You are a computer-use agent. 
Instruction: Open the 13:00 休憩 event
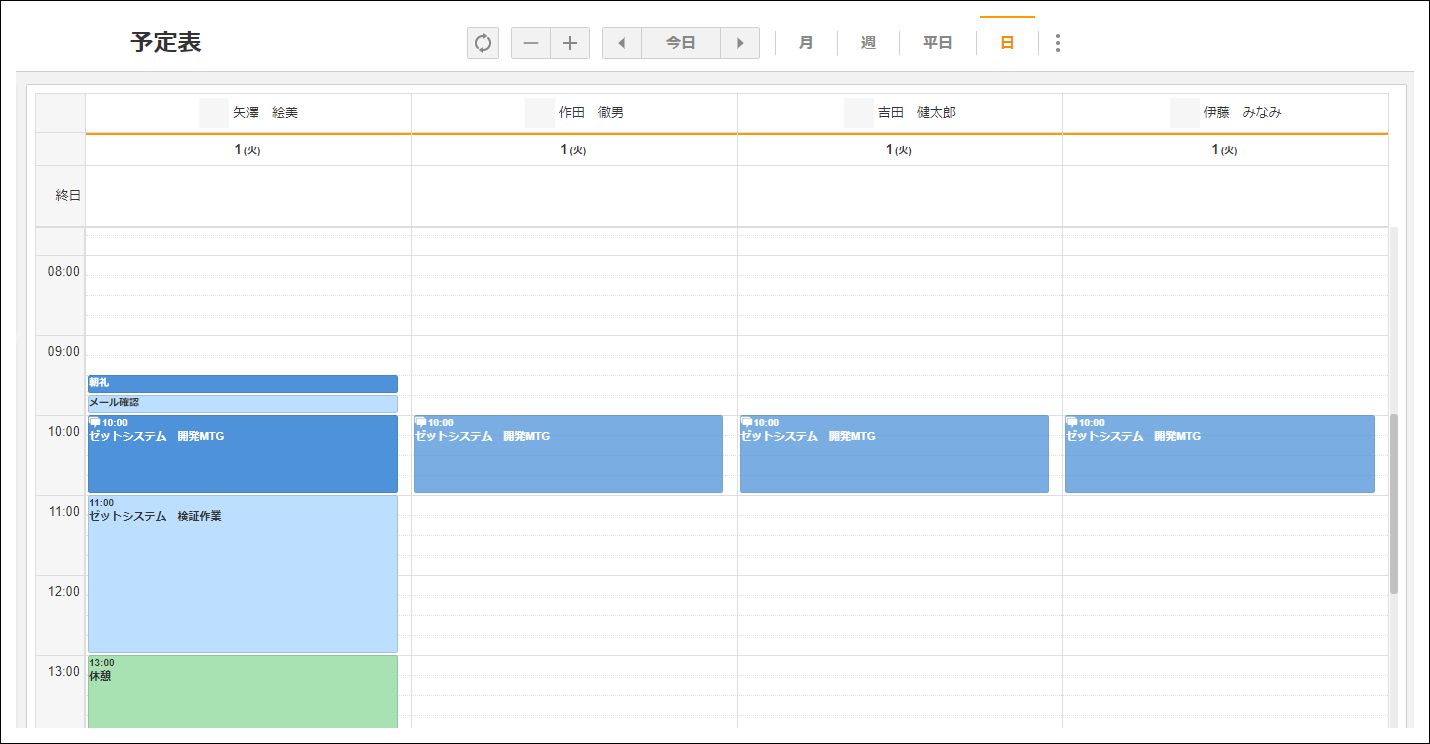pyautogui.click(x=243, y=692)
